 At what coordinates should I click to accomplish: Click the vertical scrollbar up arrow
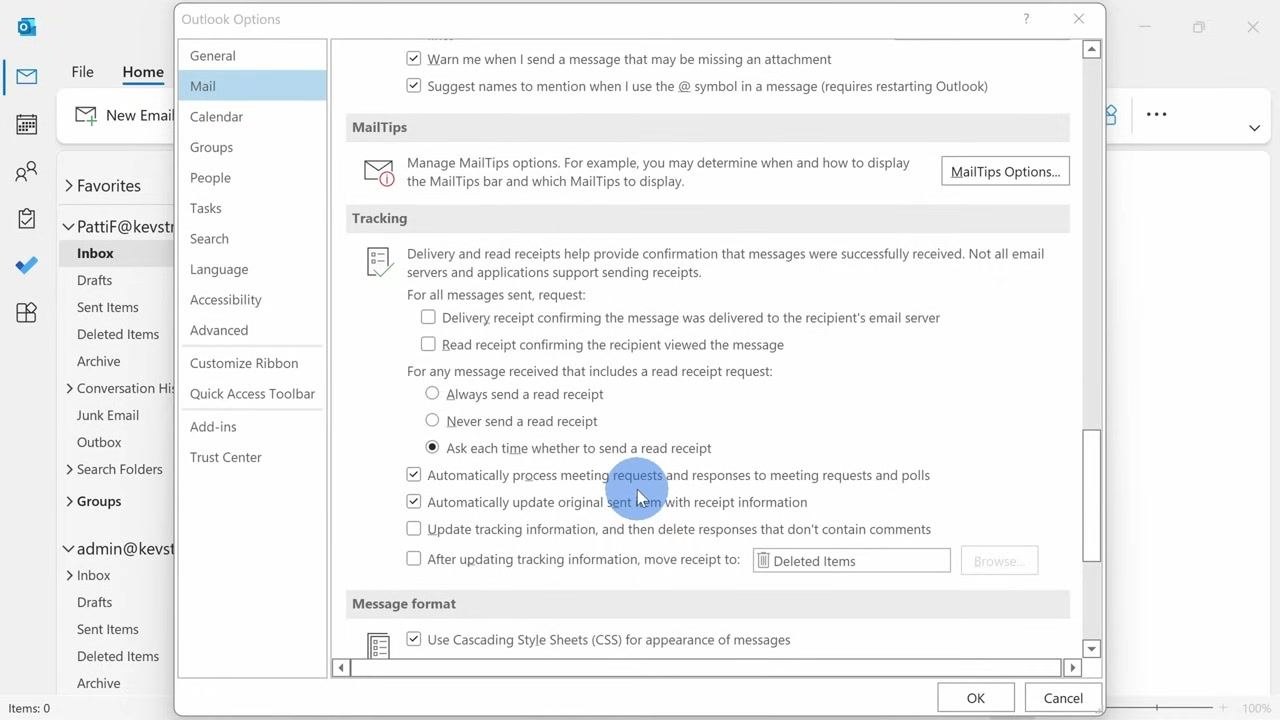1092,49
